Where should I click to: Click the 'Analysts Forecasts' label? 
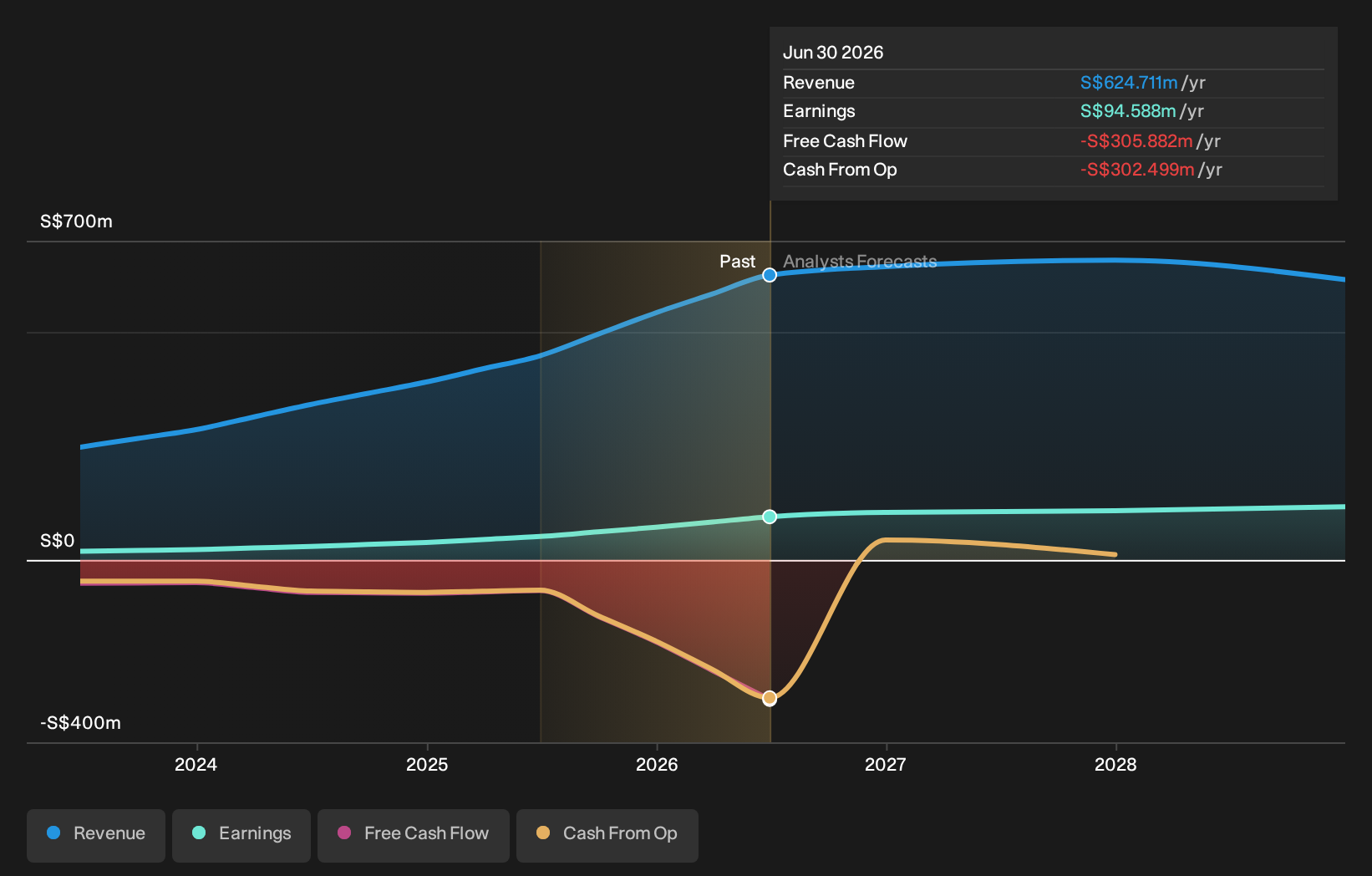point(860,262)
